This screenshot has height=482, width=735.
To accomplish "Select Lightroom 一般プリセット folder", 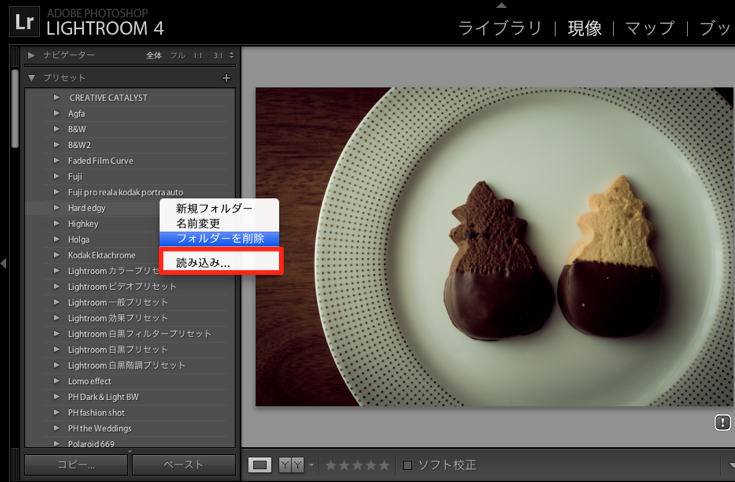I will pos(118,302).
